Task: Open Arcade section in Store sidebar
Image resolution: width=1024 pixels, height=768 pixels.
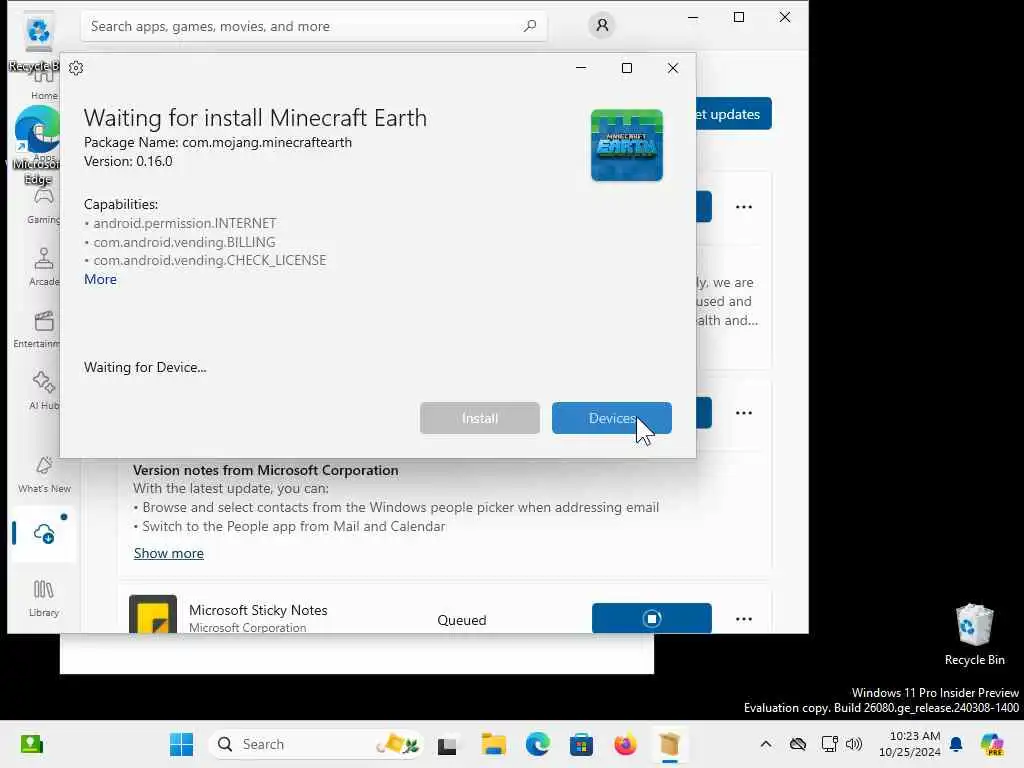Action: click(44, 266)
